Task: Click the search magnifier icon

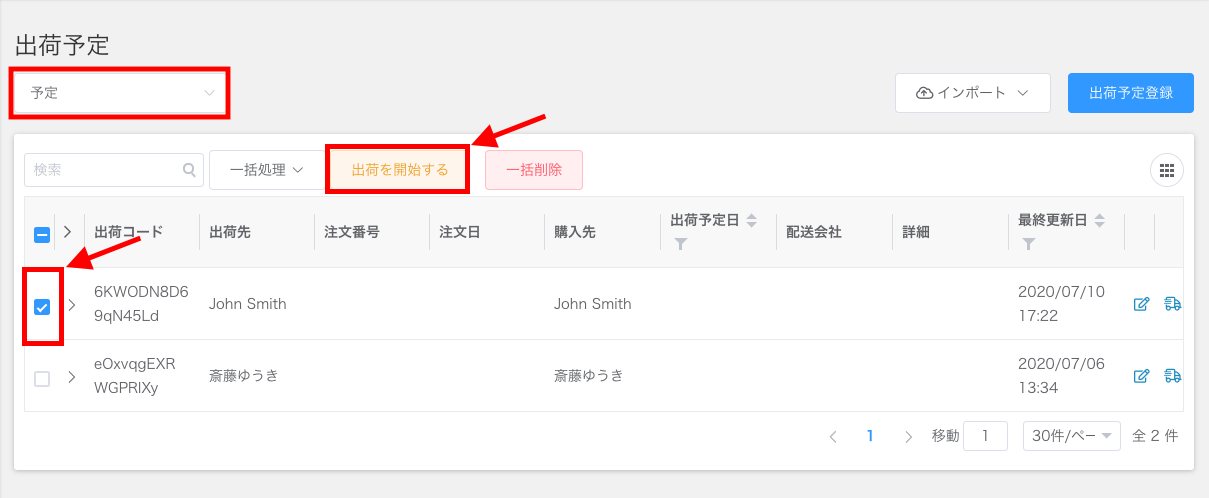Action: (189, 170)
